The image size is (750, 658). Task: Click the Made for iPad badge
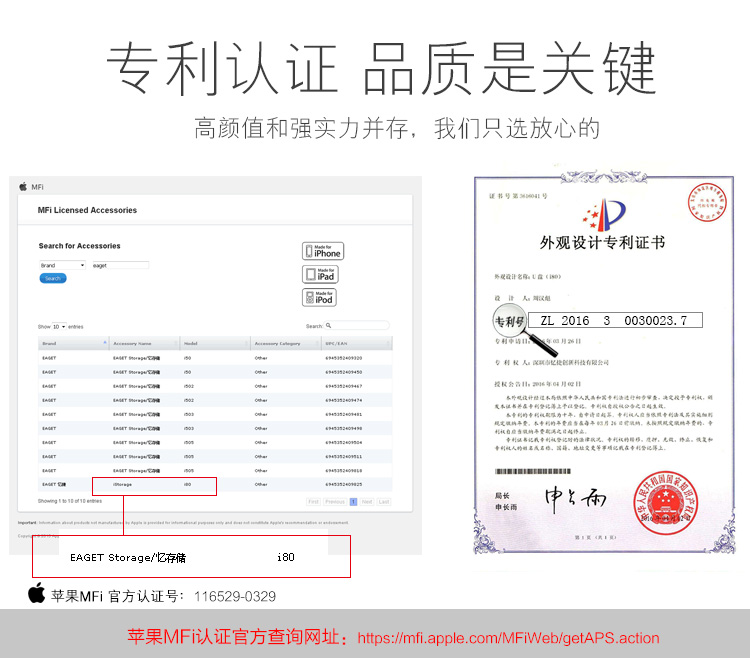(320, 274)
